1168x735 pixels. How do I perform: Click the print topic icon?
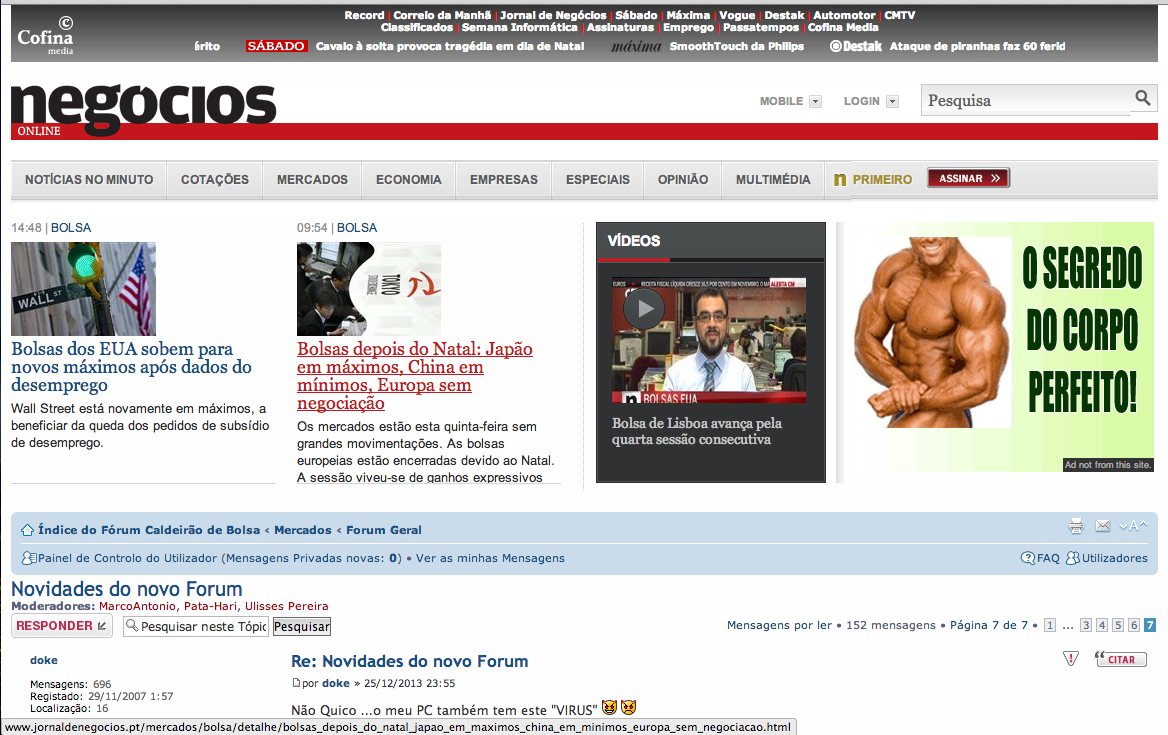1076,526
